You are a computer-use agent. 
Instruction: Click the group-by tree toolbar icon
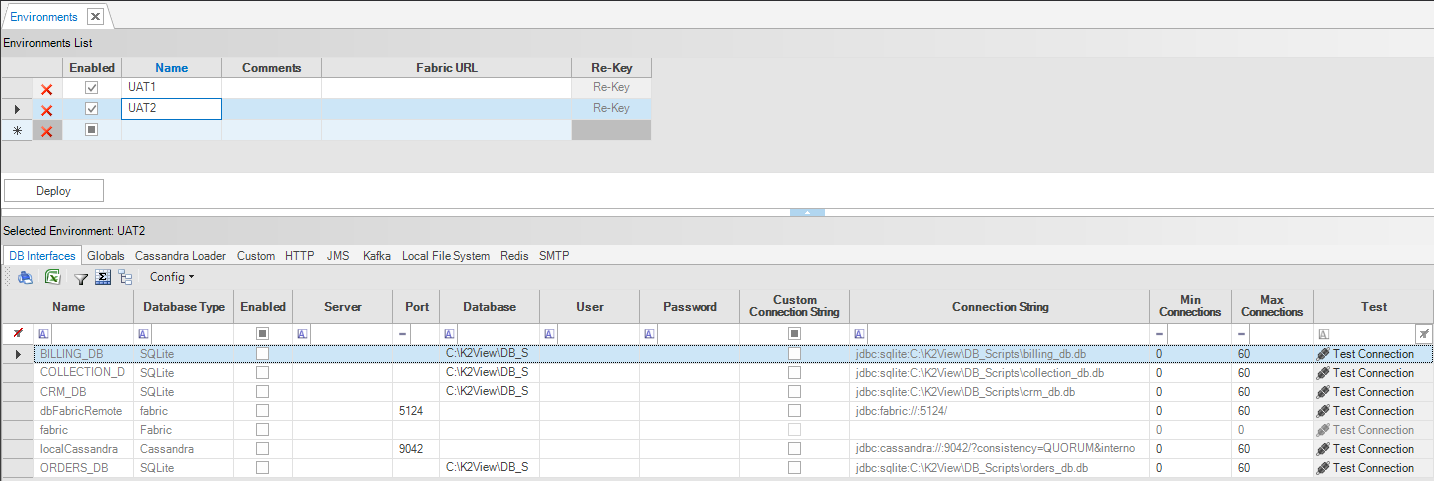tap(125, 278)
